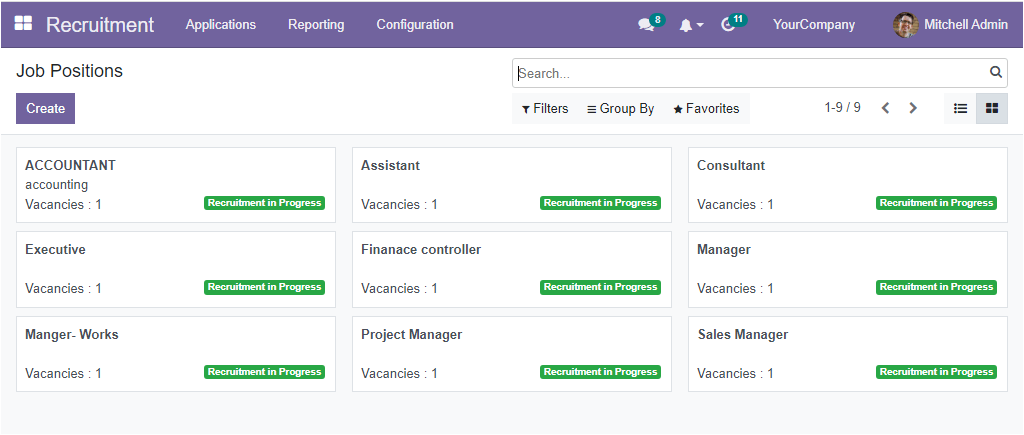The width and height of the screenshot is (1024, 435).
Task: Click Mitchell Admin's avatar picture
Action: [905, 25]
